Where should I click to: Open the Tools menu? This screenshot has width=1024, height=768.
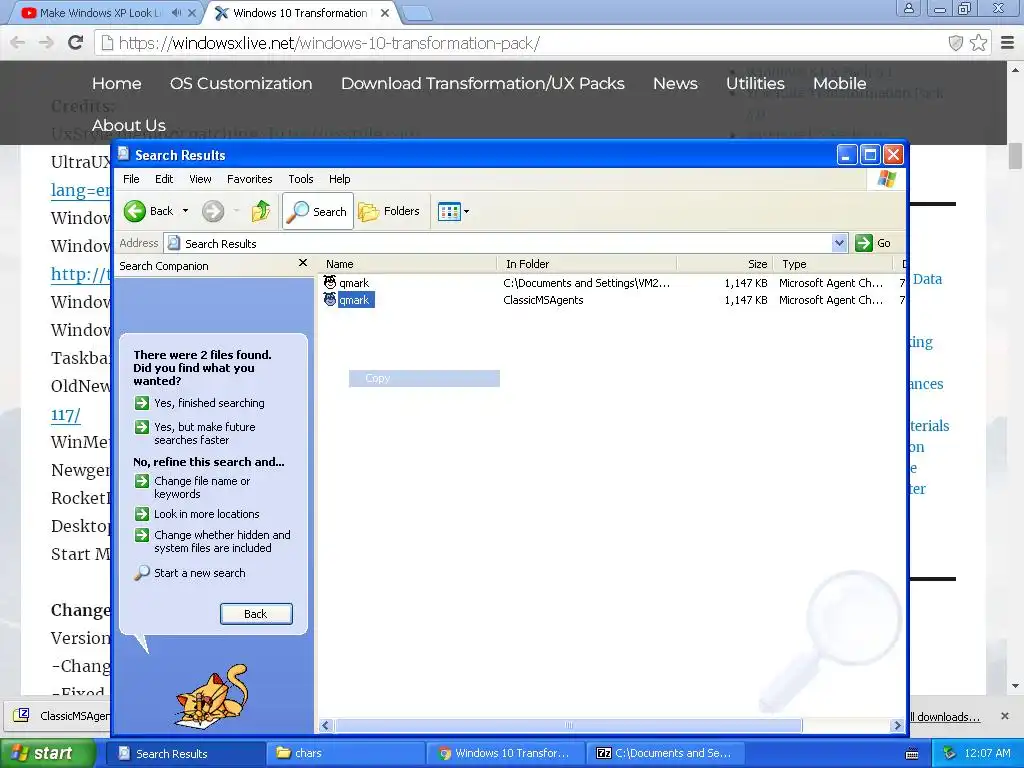coord(300,179)
